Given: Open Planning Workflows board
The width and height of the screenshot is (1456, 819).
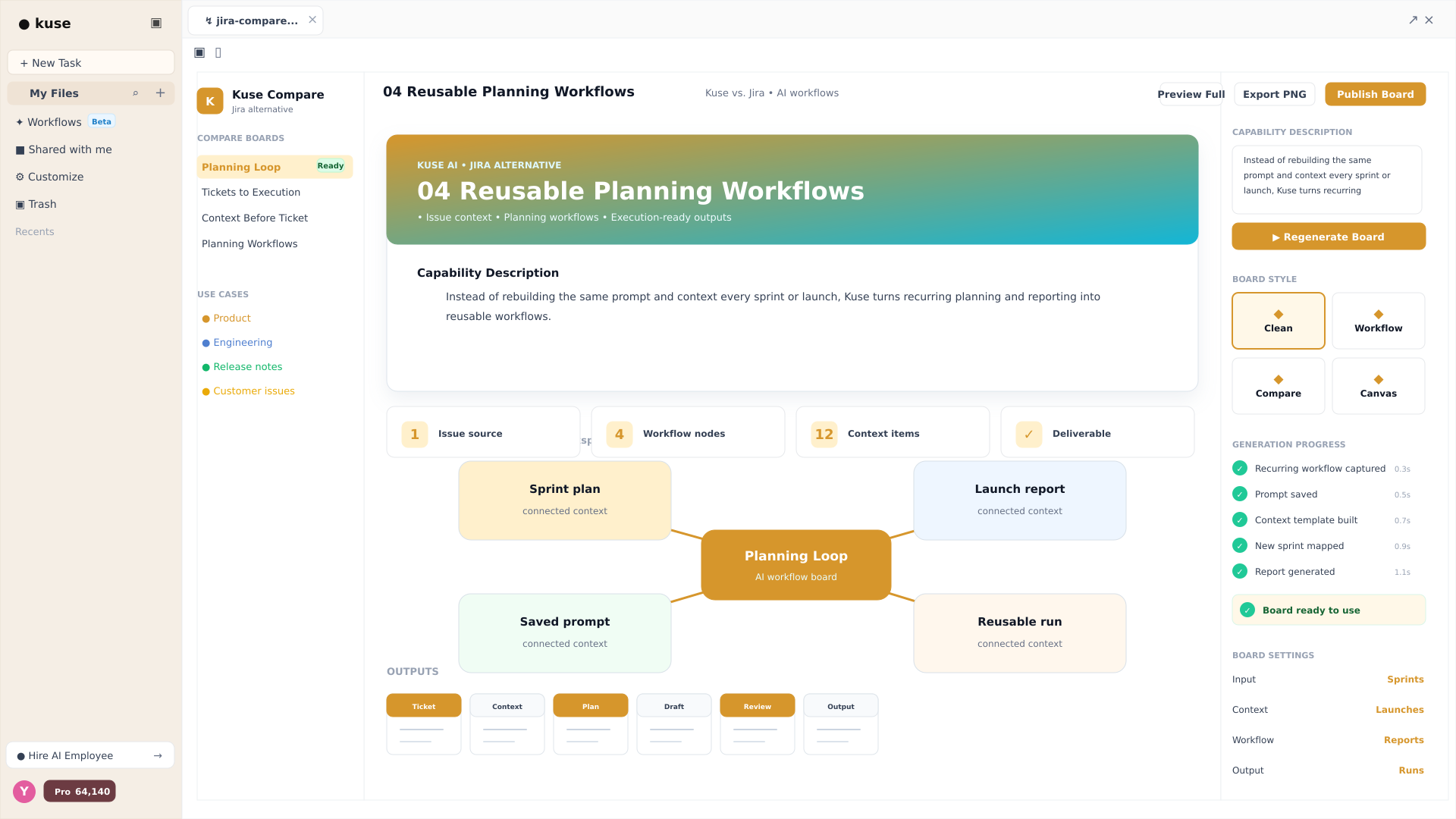Looking at the screenshot, I should (x=249, y=244).
